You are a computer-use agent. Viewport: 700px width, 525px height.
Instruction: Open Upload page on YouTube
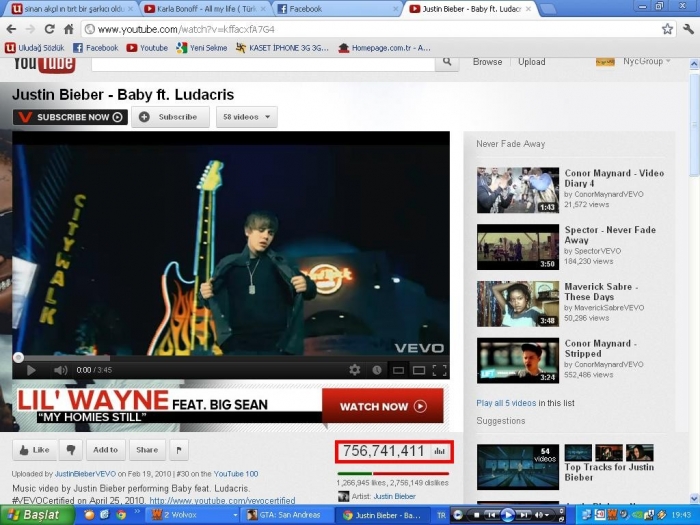click(531, 62)
